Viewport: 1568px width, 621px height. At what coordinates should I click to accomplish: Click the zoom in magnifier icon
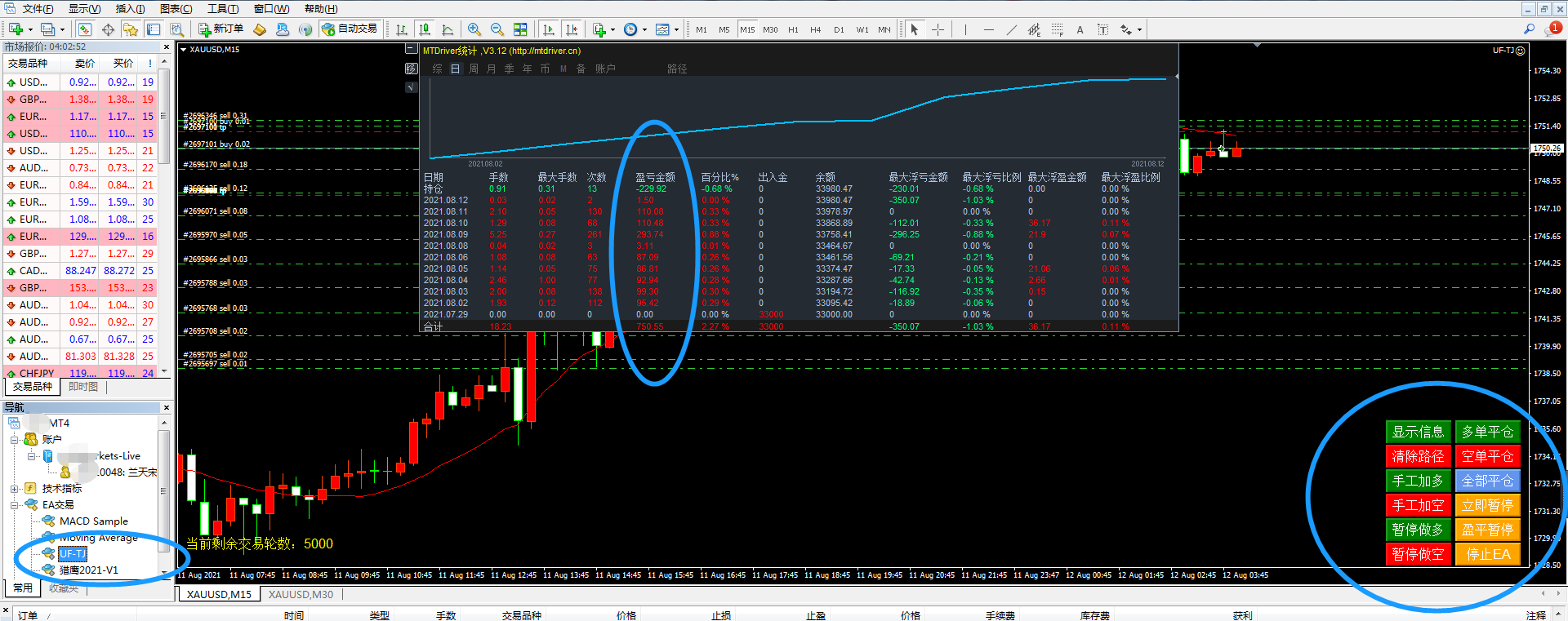coord(474,29)
